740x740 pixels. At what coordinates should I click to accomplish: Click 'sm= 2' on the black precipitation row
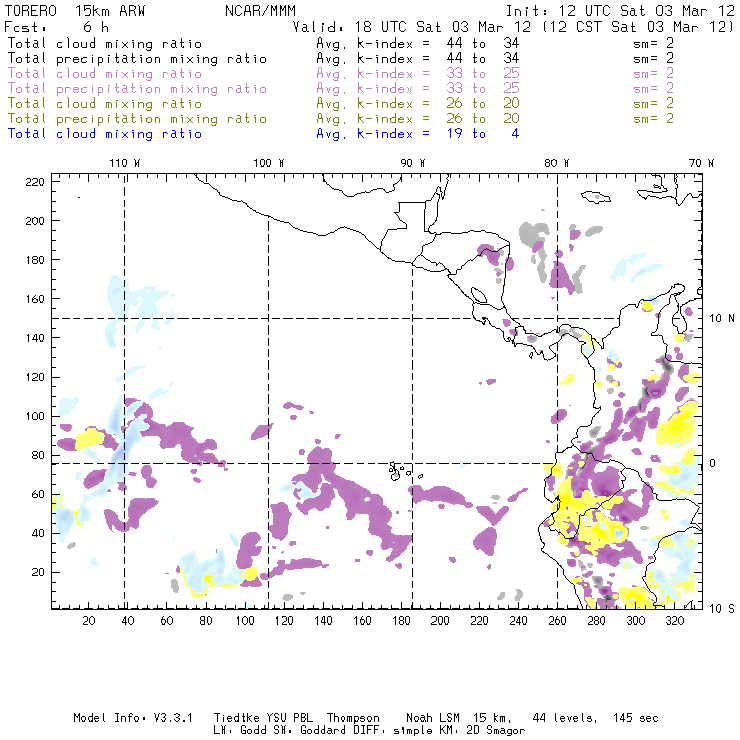click(x=654, y=59)
